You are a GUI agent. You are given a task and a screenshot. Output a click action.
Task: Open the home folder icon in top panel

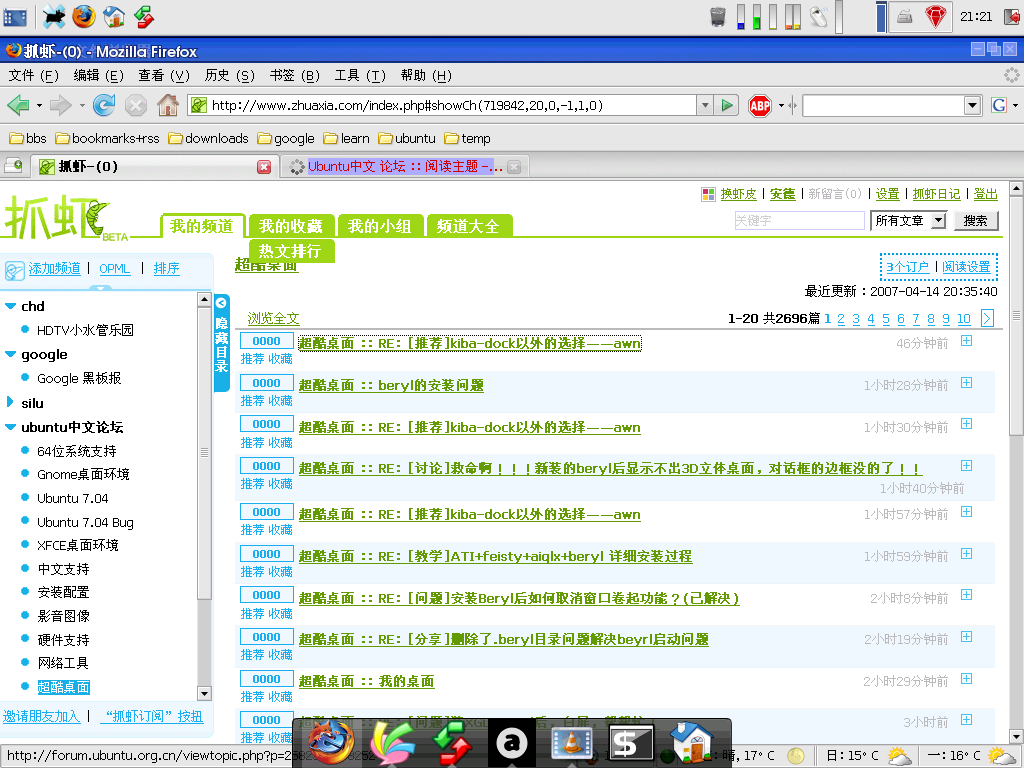click(x=114, y=16)
